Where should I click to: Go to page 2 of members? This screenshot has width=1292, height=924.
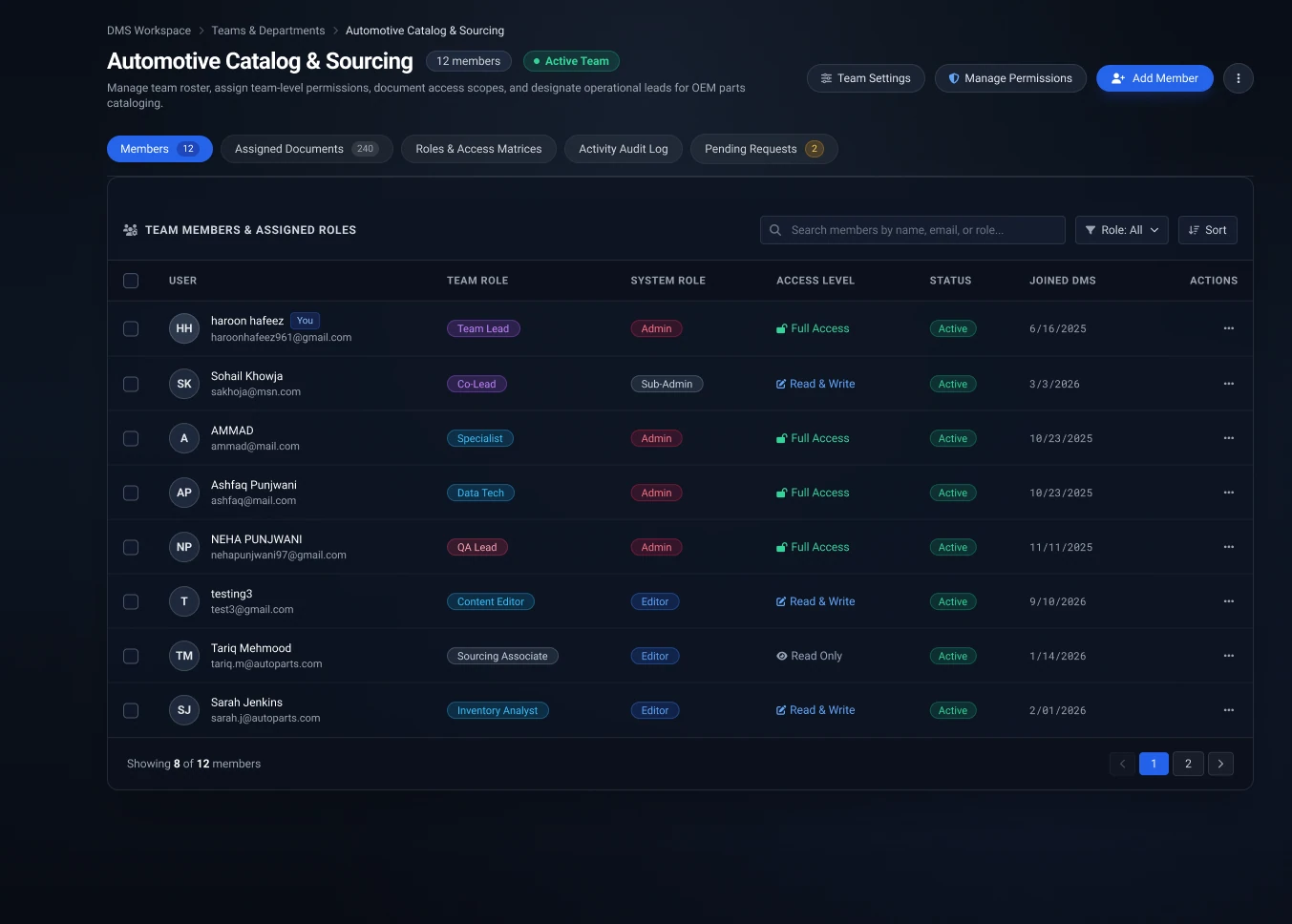click(x=1188, y=764)
